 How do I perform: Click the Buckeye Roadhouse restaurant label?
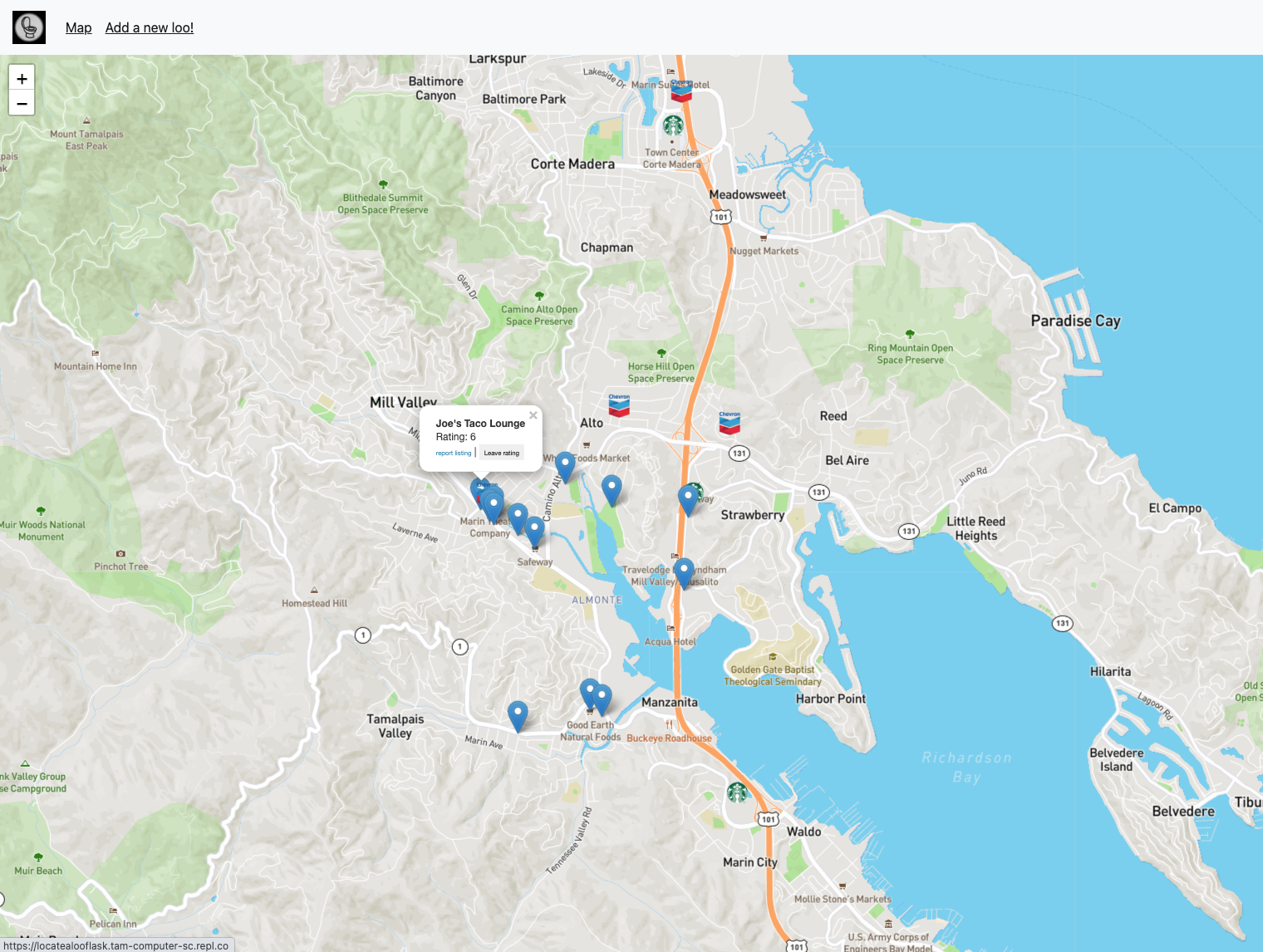[x=669, y=738]
